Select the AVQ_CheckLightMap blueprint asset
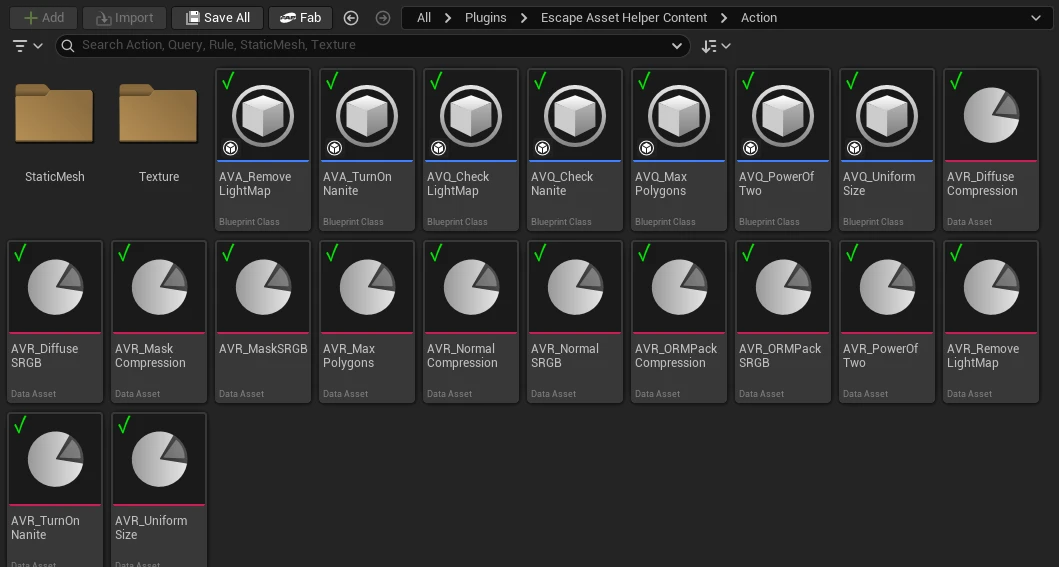Screen dimensions: 1059x567 pos(471,150)
